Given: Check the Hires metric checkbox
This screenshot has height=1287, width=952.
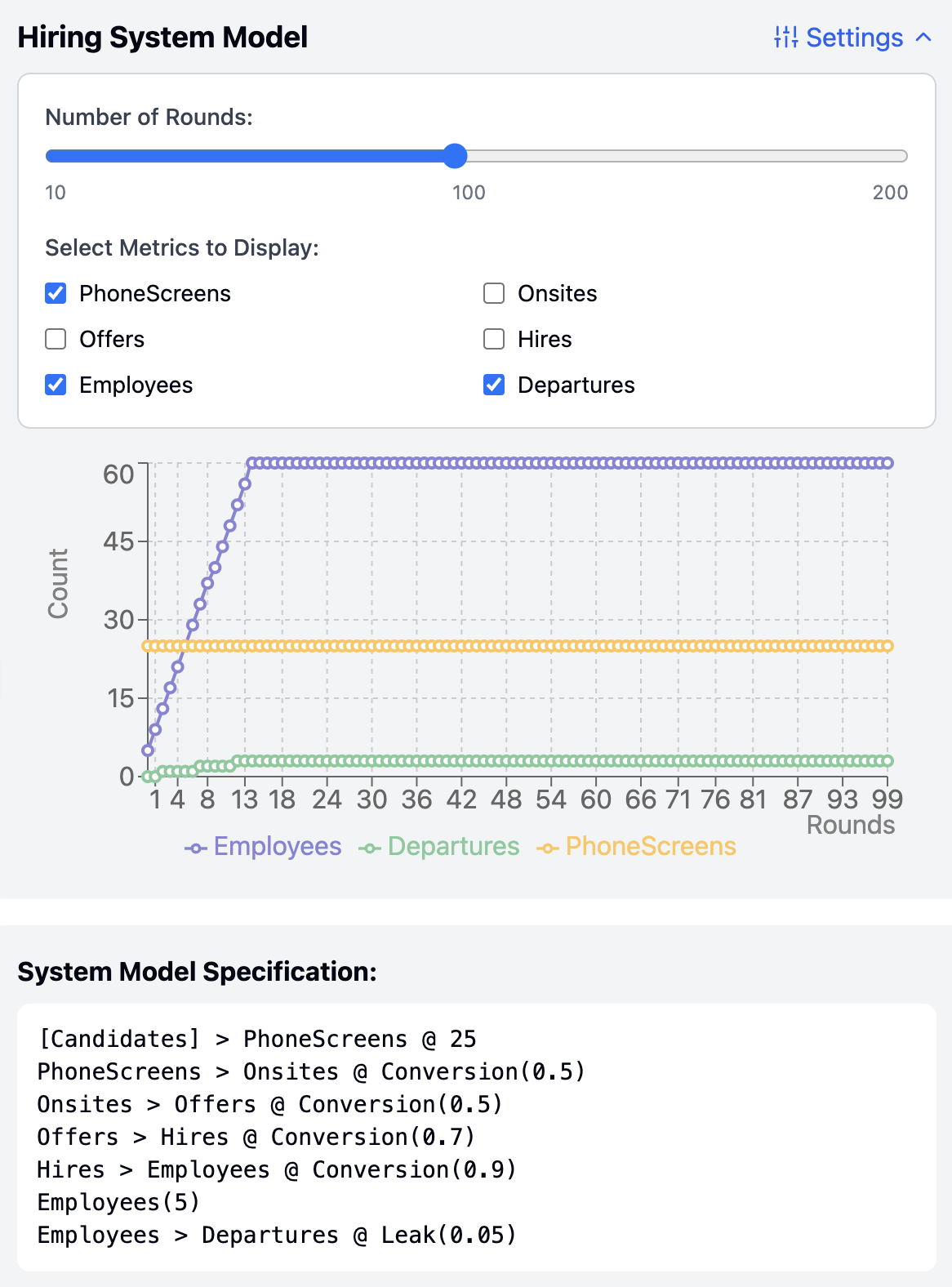Looking at the screenshot, I should coord(494,339).
